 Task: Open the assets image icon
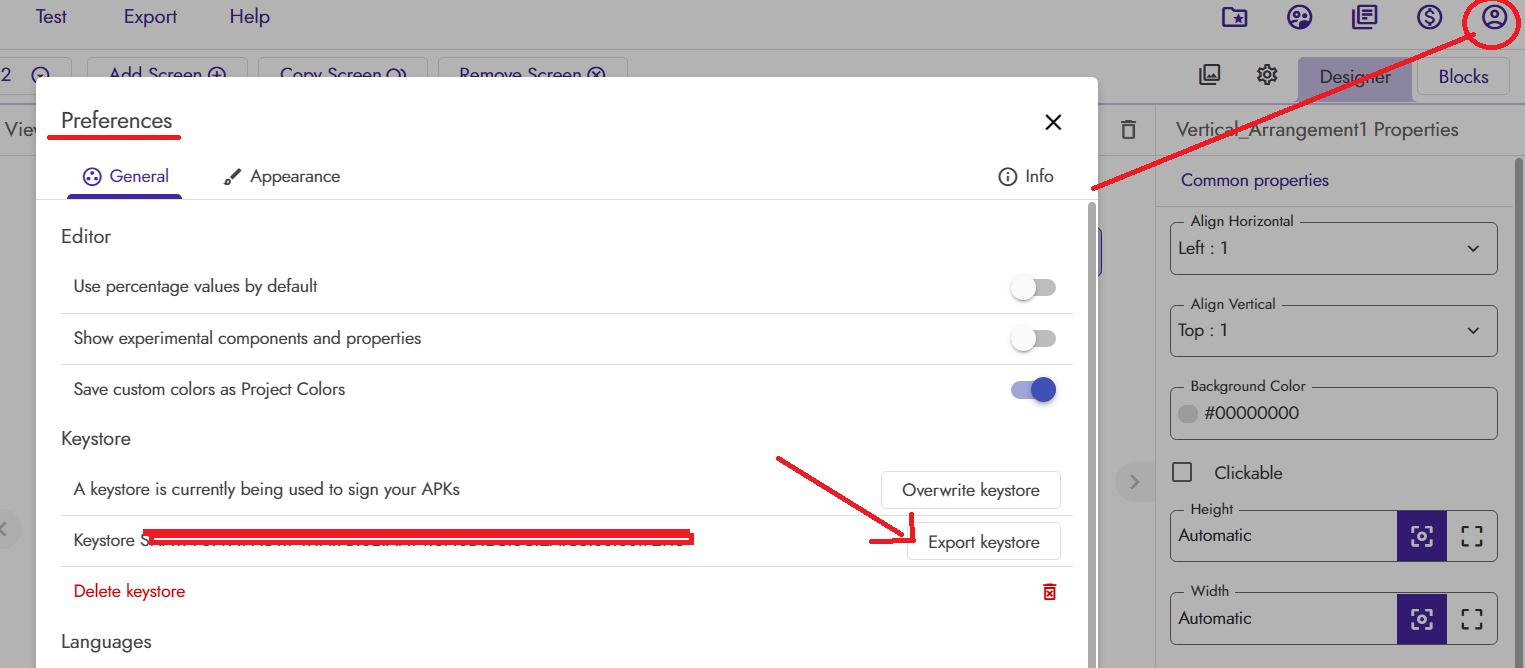tap(1209, 75)
